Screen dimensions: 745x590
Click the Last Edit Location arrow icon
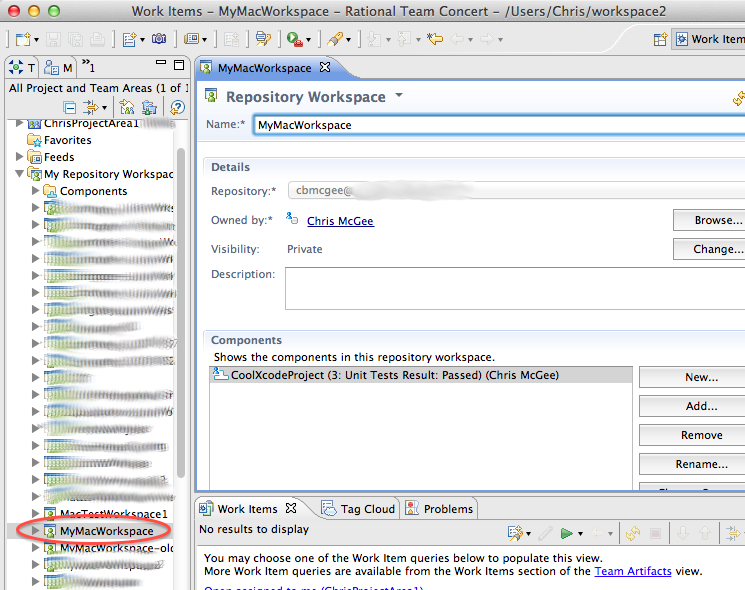(x=435, y=39)
